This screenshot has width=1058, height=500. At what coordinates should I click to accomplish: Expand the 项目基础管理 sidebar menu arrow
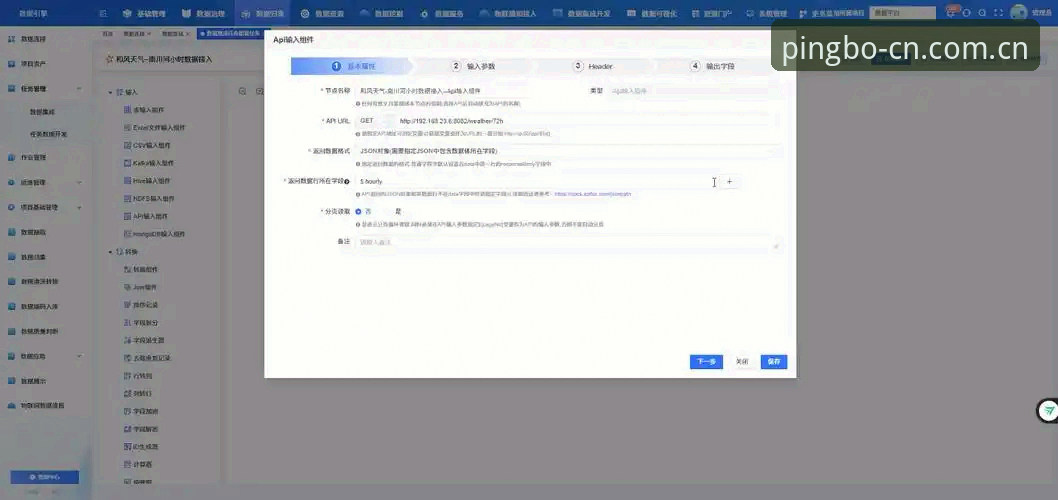pyautogui.click(x=79, y=207)
